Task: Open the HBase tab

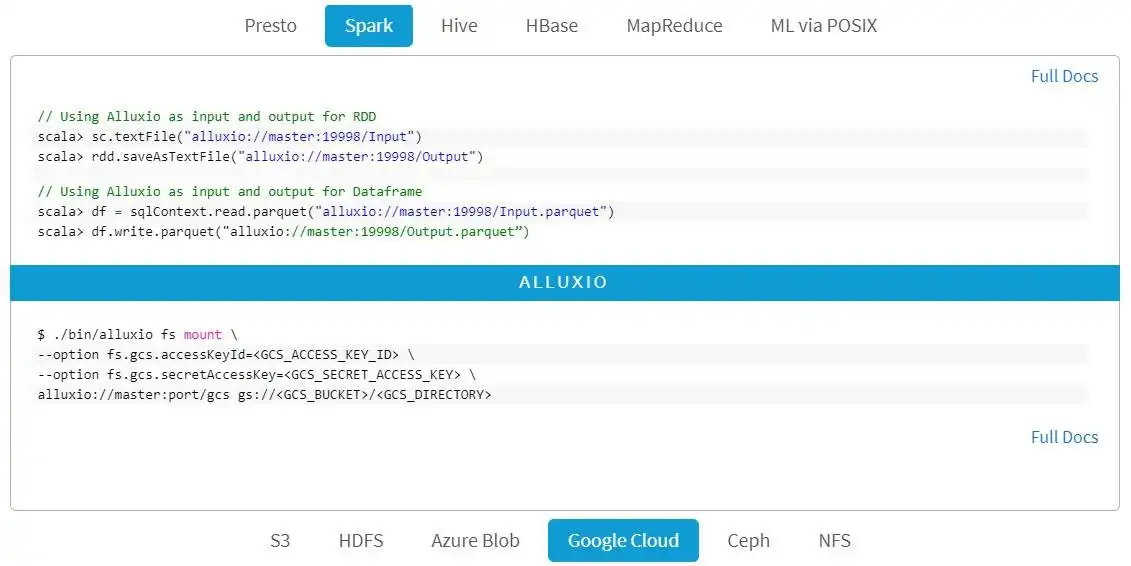Action: pyautogui.click(x=552, y=26)
